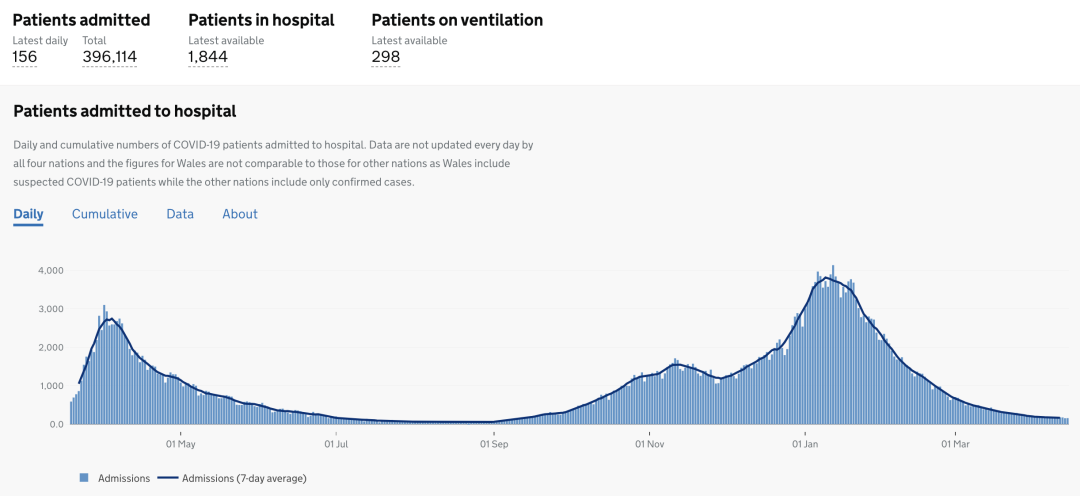Click the Patients in hospital heading
The image size is (1080, 496).
coord(262,20)
